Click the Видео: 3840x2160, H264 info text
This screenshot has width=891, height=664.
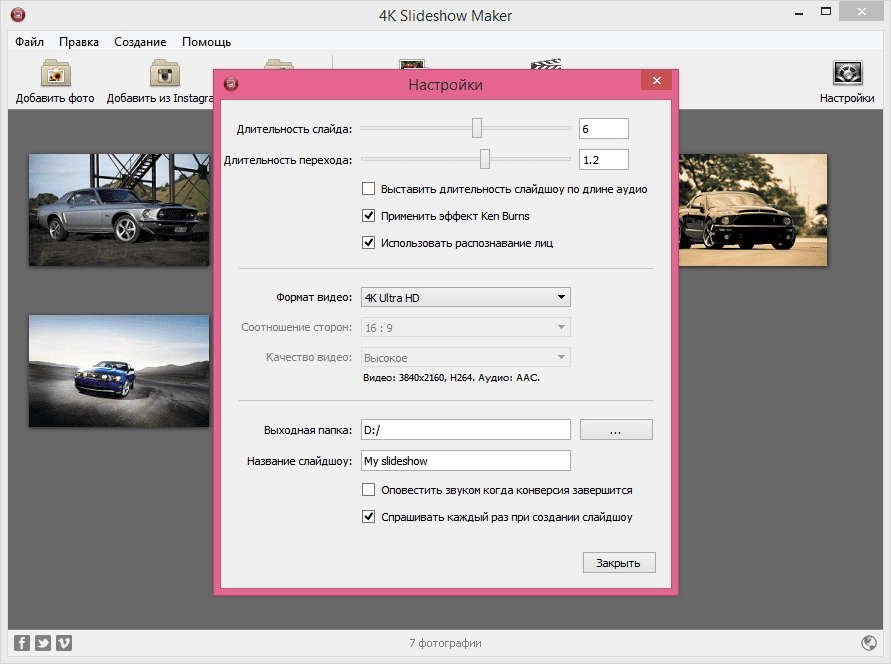pyautogui.click(x=451, y=377)
